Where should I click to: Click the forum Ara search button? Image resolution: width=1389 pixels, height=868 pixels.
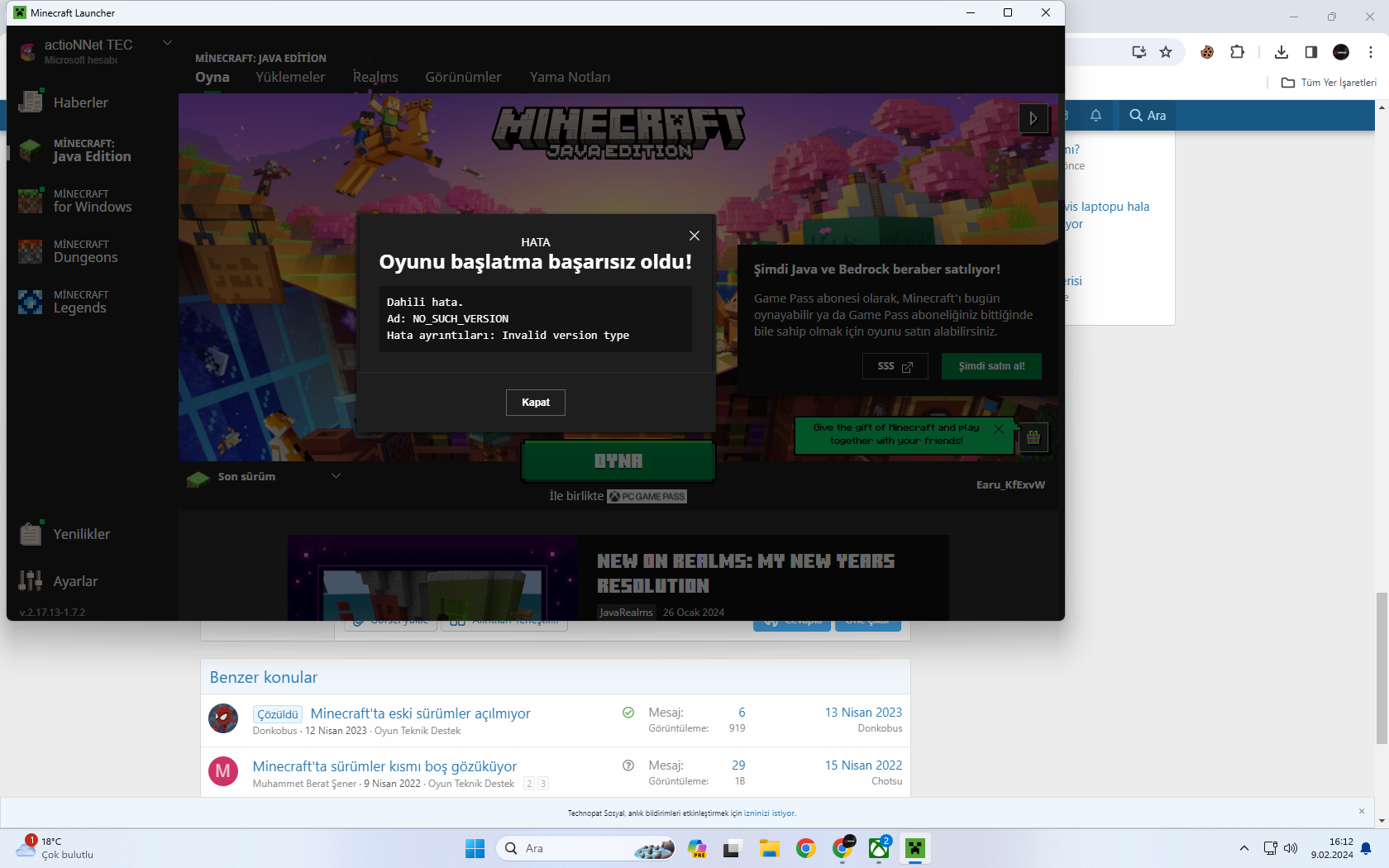point(1148,116)
